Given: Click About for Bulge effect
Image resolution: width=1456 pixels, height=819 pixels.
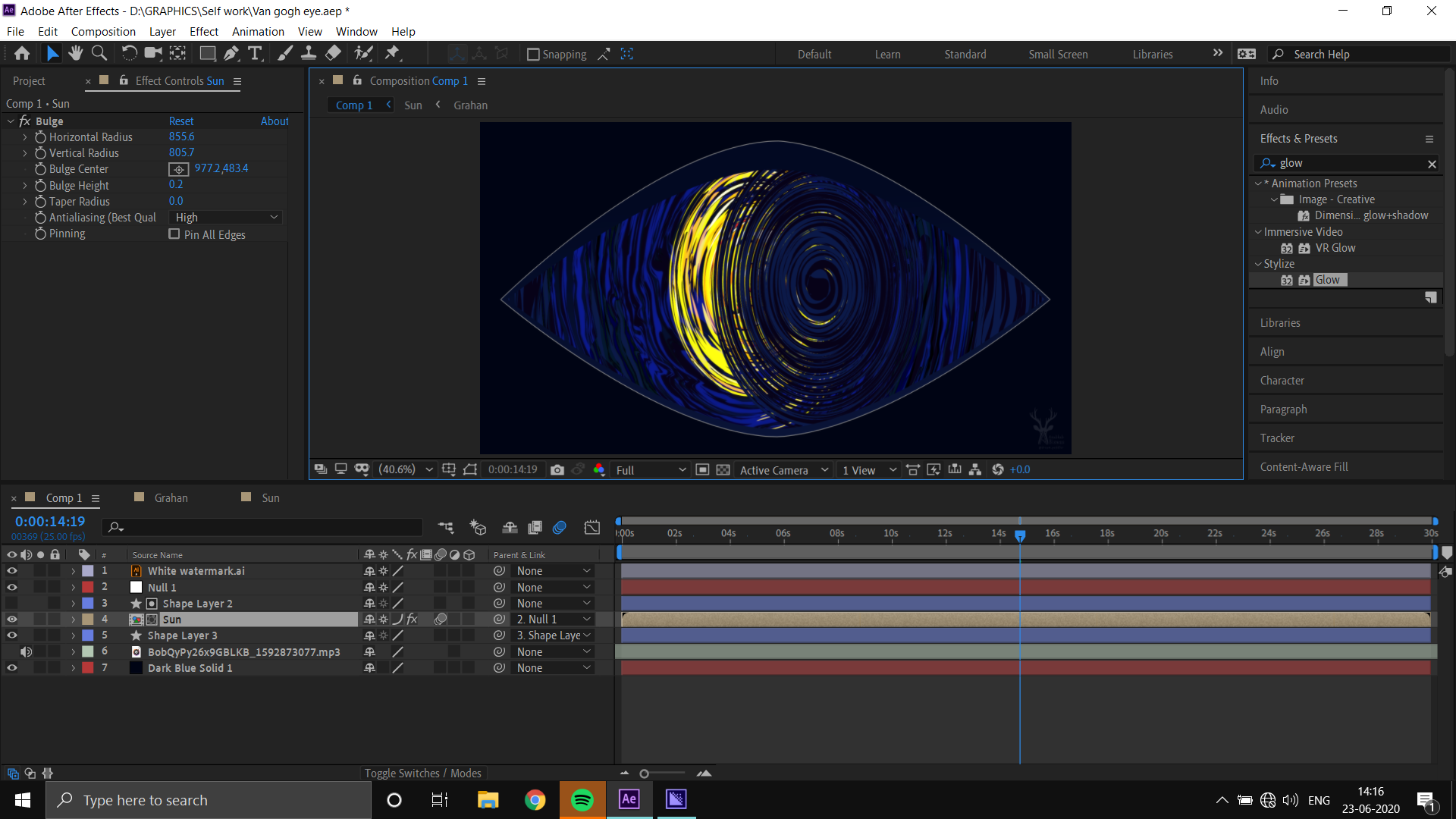Looking at the screenshot, I should pyautogui.click(x=275, y=121).
